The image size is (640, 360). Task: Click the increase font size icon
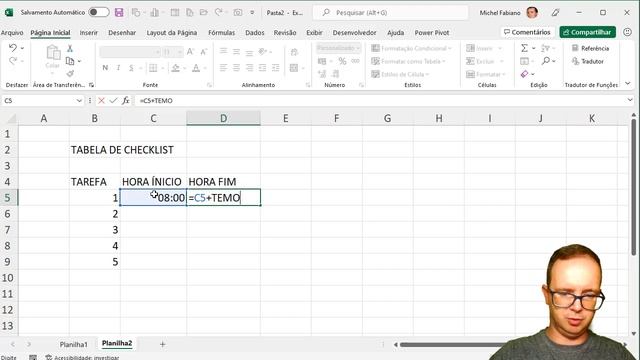click(x=191, y=51)
